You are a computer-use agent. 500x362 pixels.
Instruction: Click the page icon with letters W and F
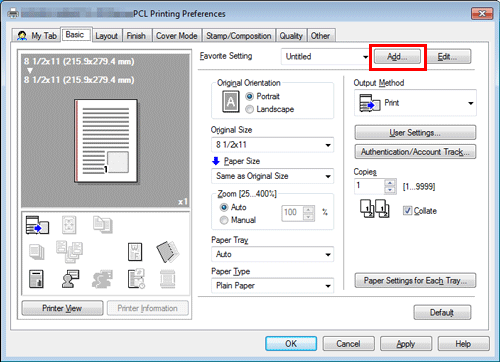135,252
